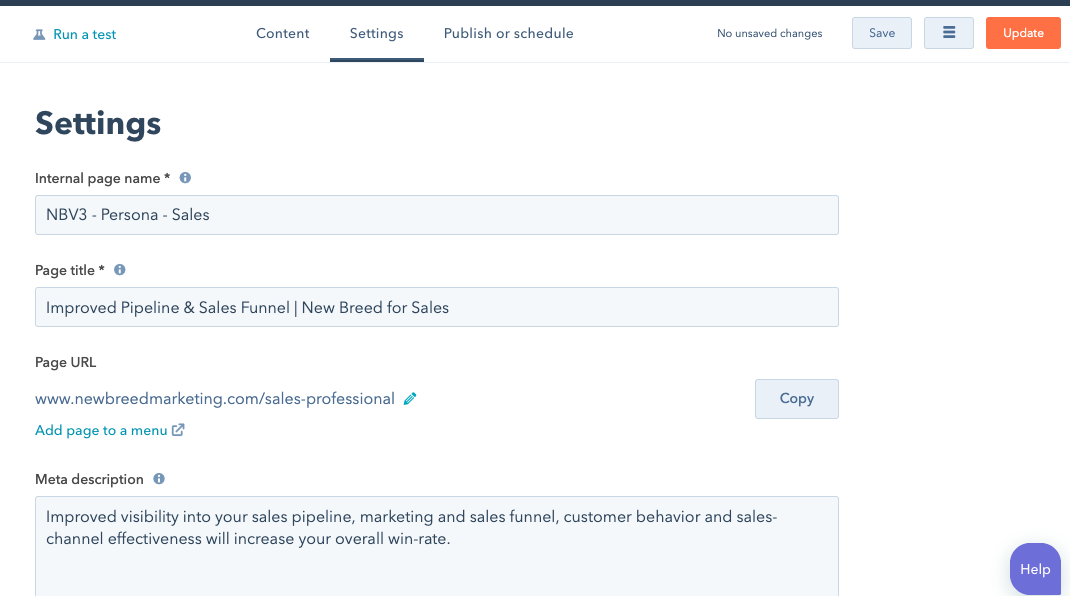Click into the Page title field
This screenshot has width=1070, height=596.
coord(437,307)
